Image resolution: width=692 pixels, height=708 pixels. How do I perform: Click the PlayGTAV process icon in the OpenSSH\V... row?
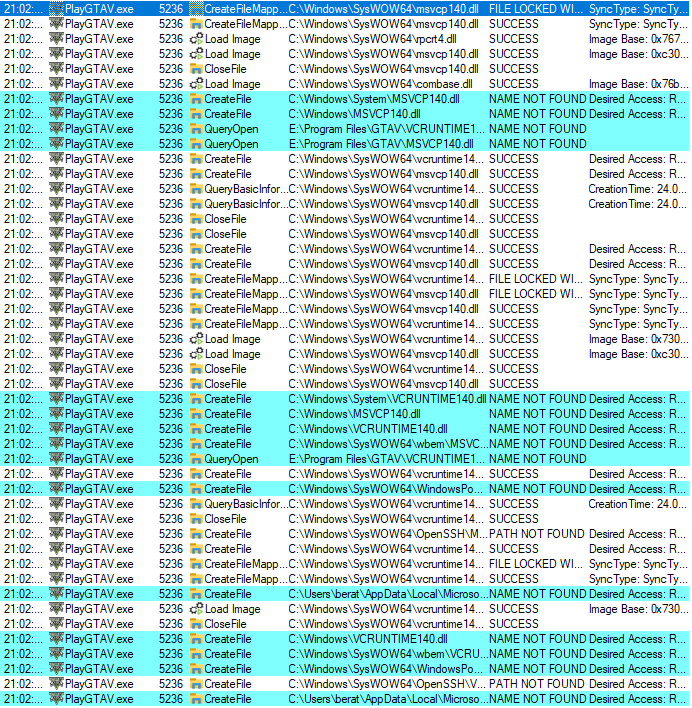click(56, 684)
